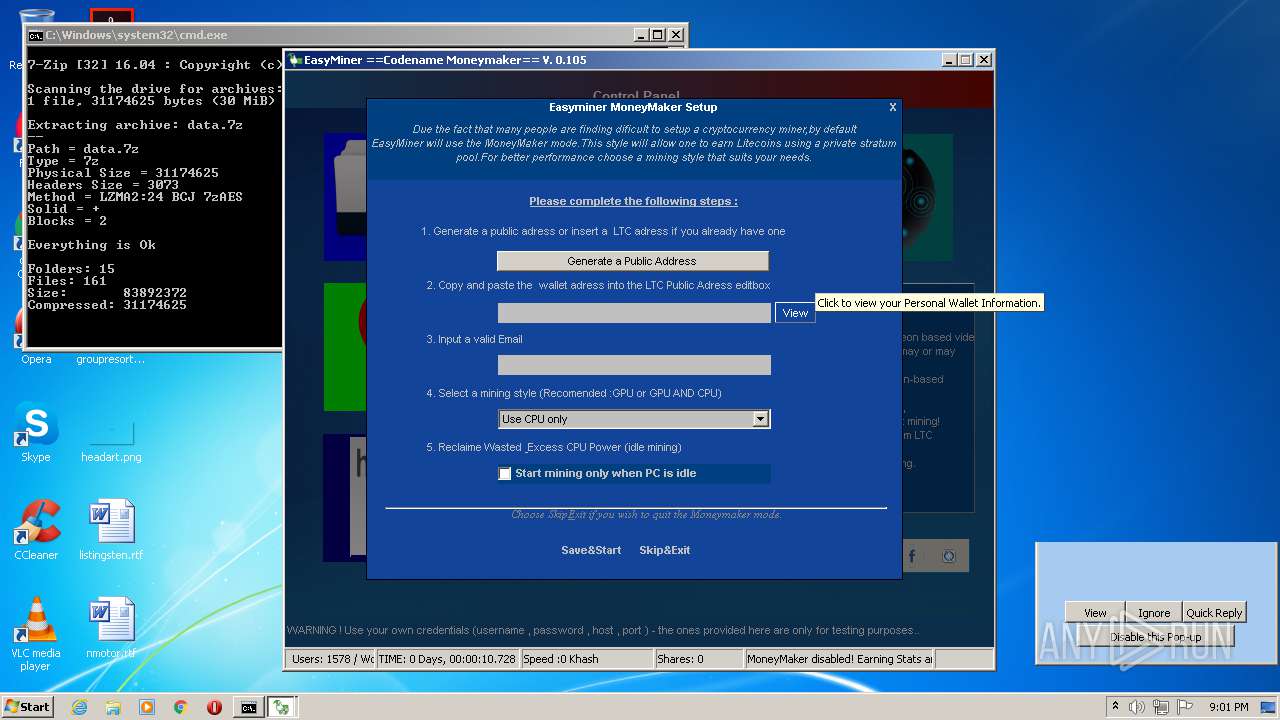Focus the valid Email input field
Viewport: 1280px width, 720px height.
tap(634, 365)
